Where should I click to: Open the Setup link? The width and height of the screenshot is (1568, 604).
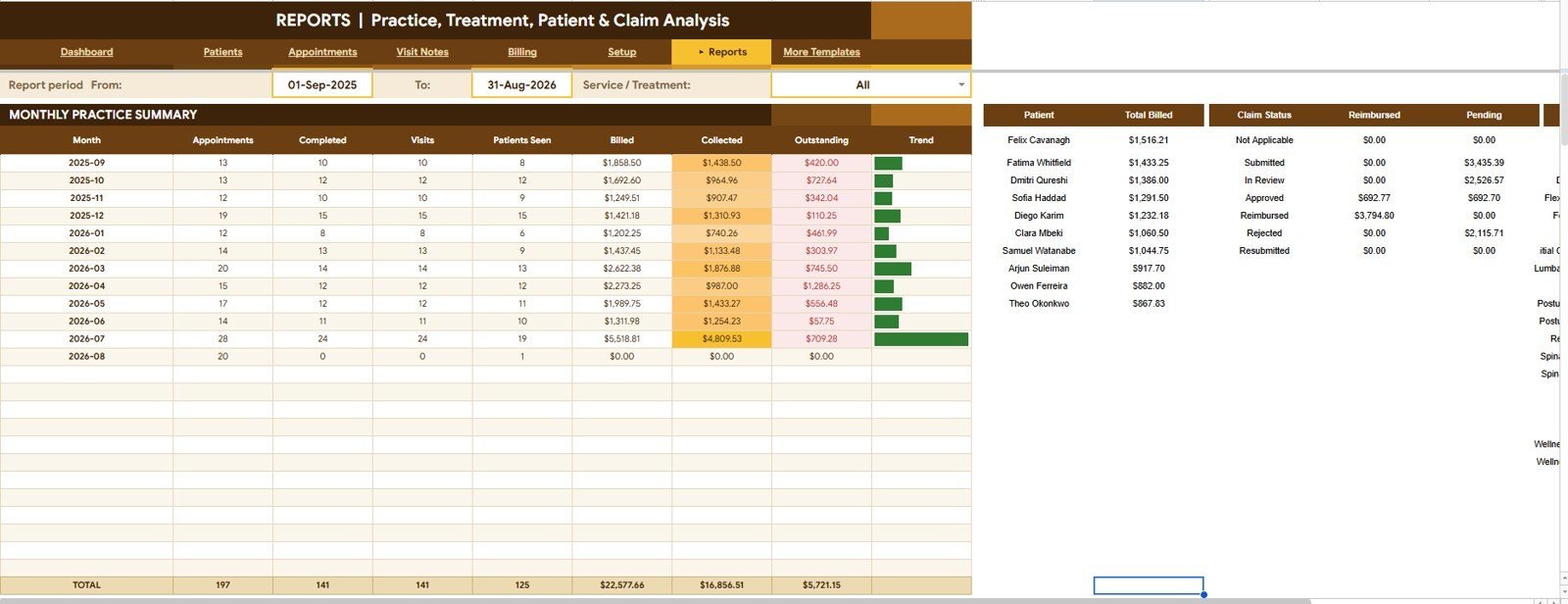[x=621, y=52]
